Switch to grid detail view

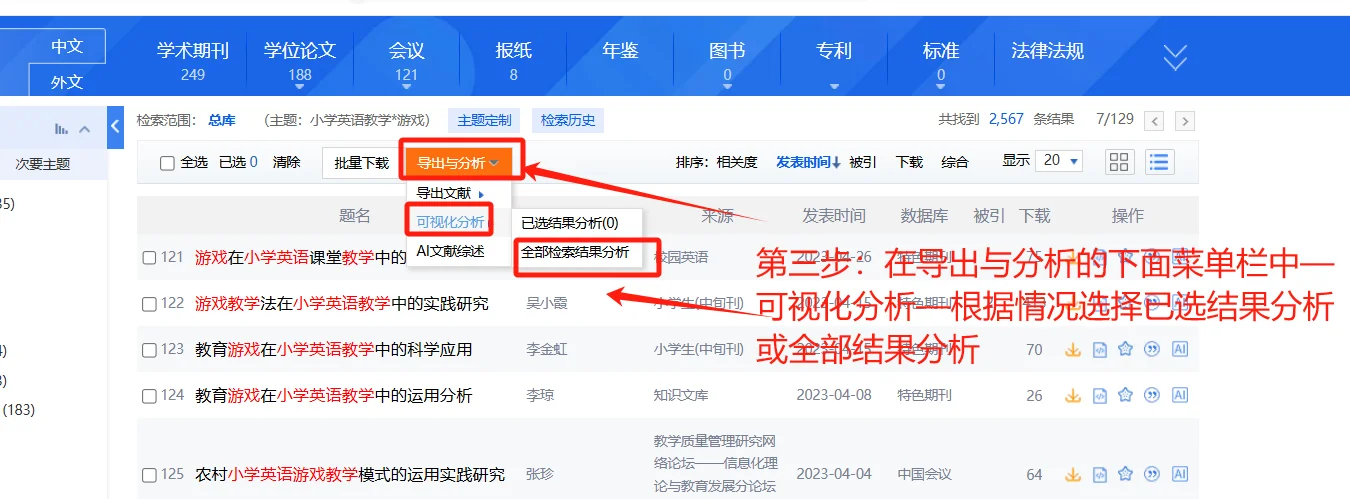click(x=1120, y=162)
